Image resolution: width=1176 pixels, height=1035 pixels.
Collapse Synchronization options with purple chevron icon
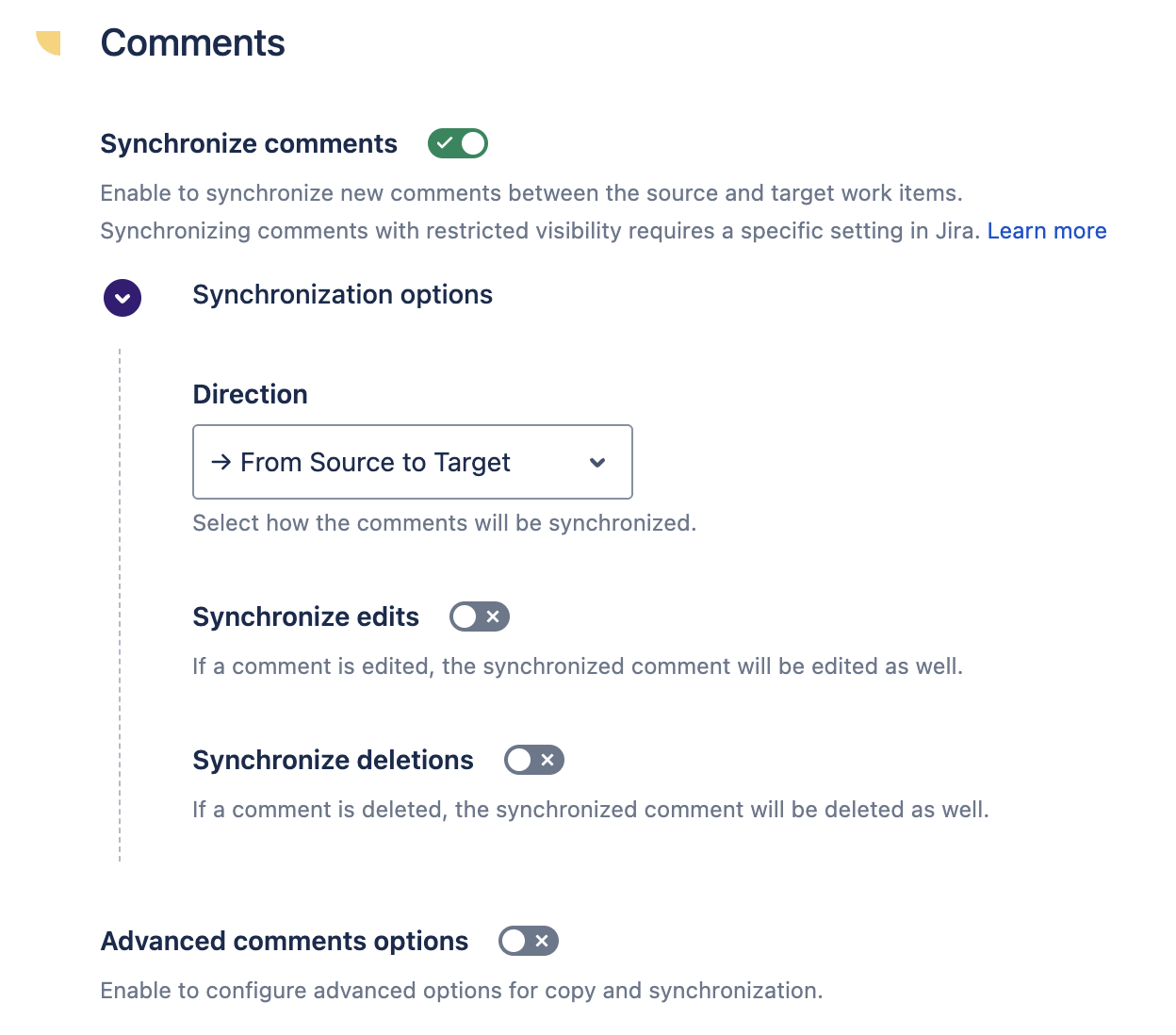(122, 298)
